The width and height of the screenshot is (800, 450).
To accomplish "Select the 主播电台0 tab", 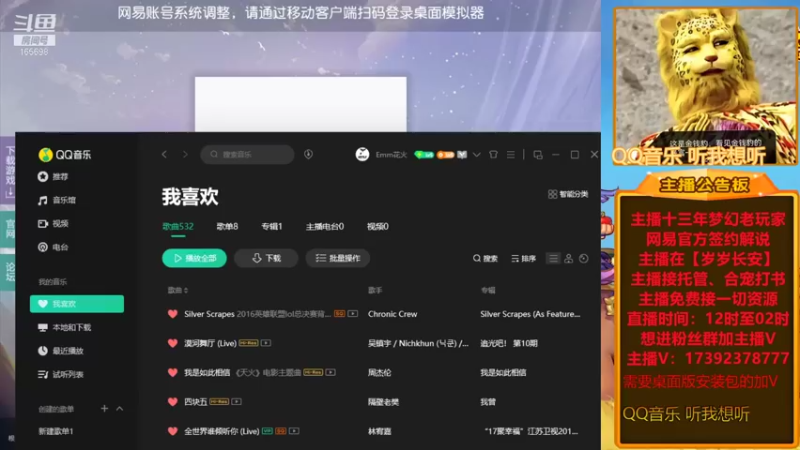I will (x=324, y=227).
